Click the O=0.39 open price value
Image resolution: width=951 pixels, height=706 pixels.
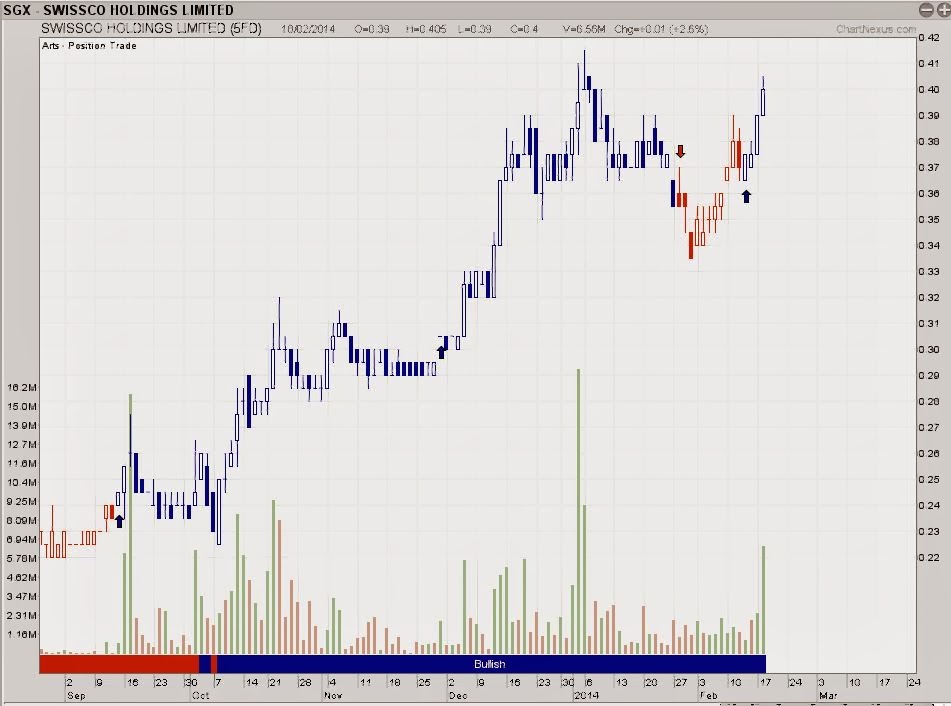[372, 29]
